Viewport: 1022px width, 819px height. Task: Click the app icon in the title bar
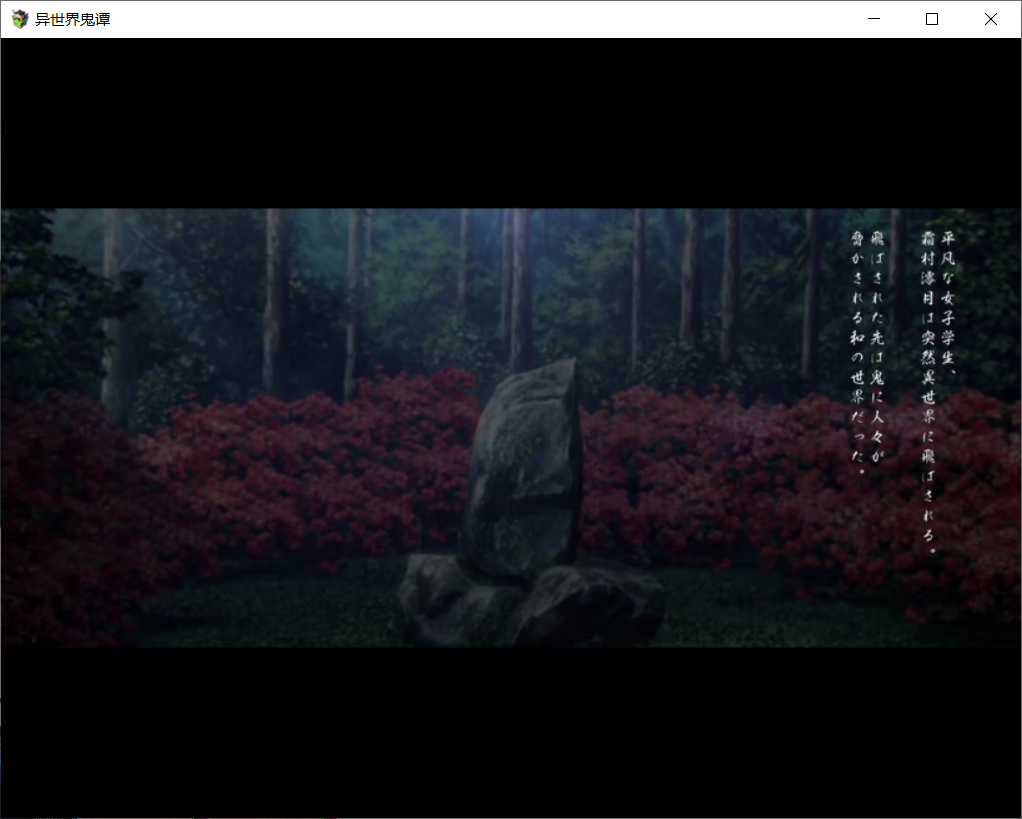click(x=20, y=19)
